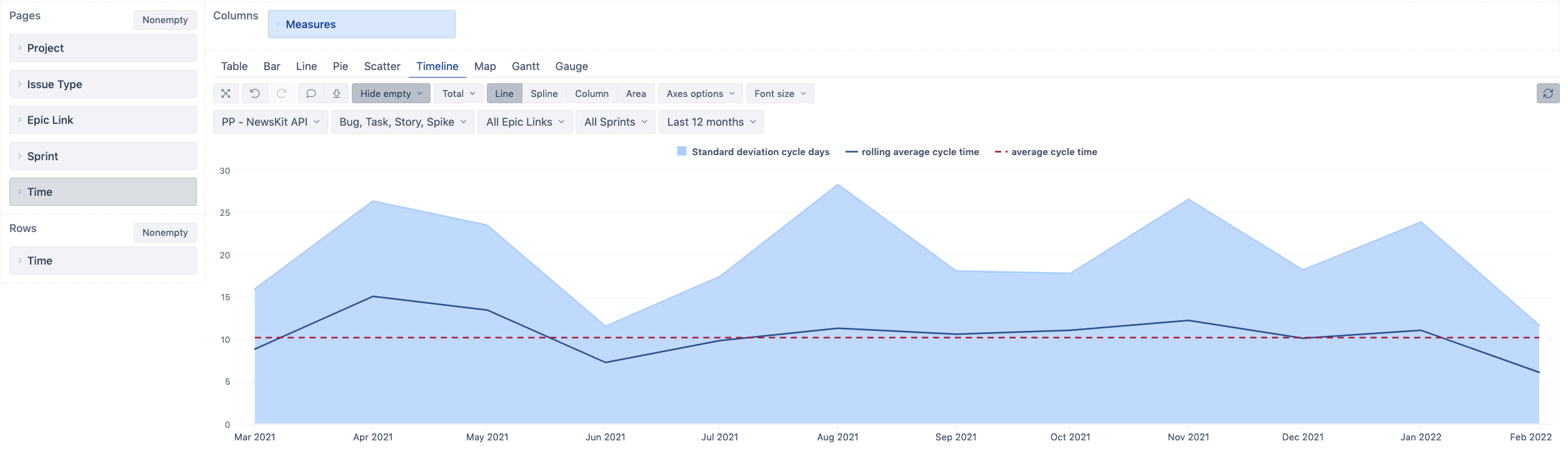Click the rolling average cycle time legend line
Image resolution: width=1568 pixels, height=461 pixels.
coord(851,152)
